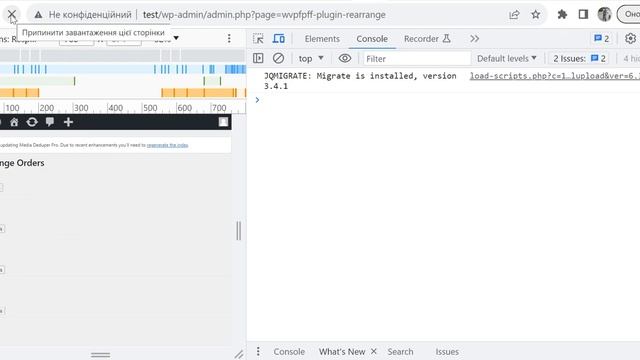Screen dimensions: 640x360
Task: Open the Extensions puzzle icon
Action: pyautogui.click(x=562, y=15)
